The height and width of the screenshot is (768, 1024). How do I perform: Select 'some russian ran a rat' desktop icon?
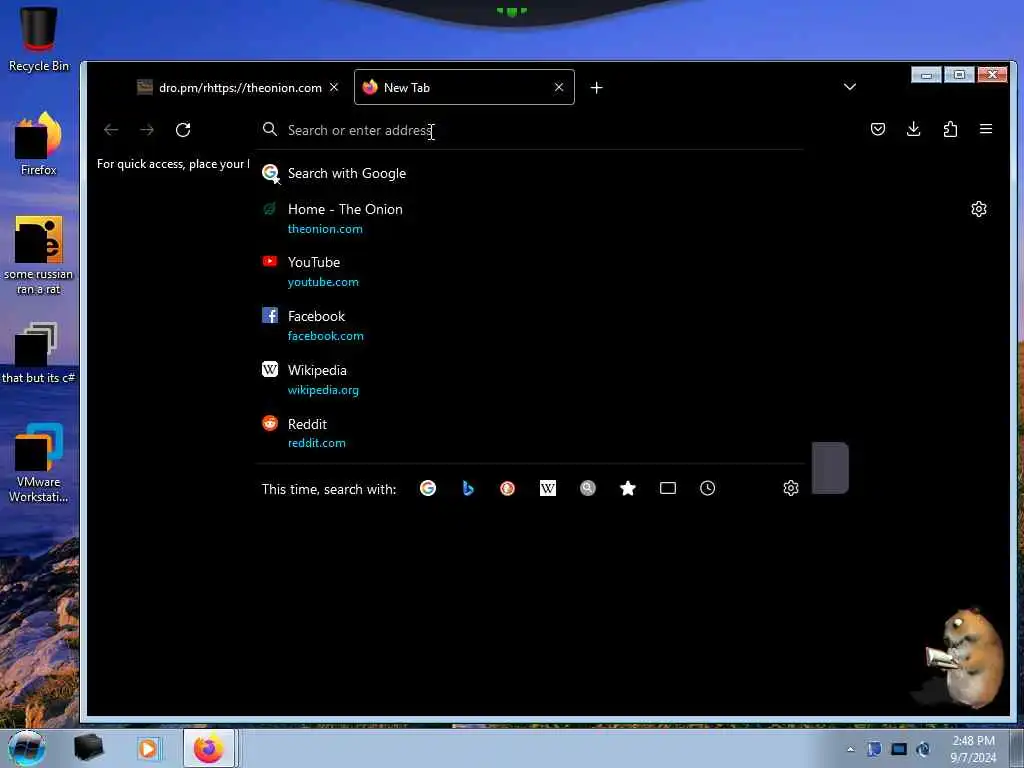coord(39,255)
